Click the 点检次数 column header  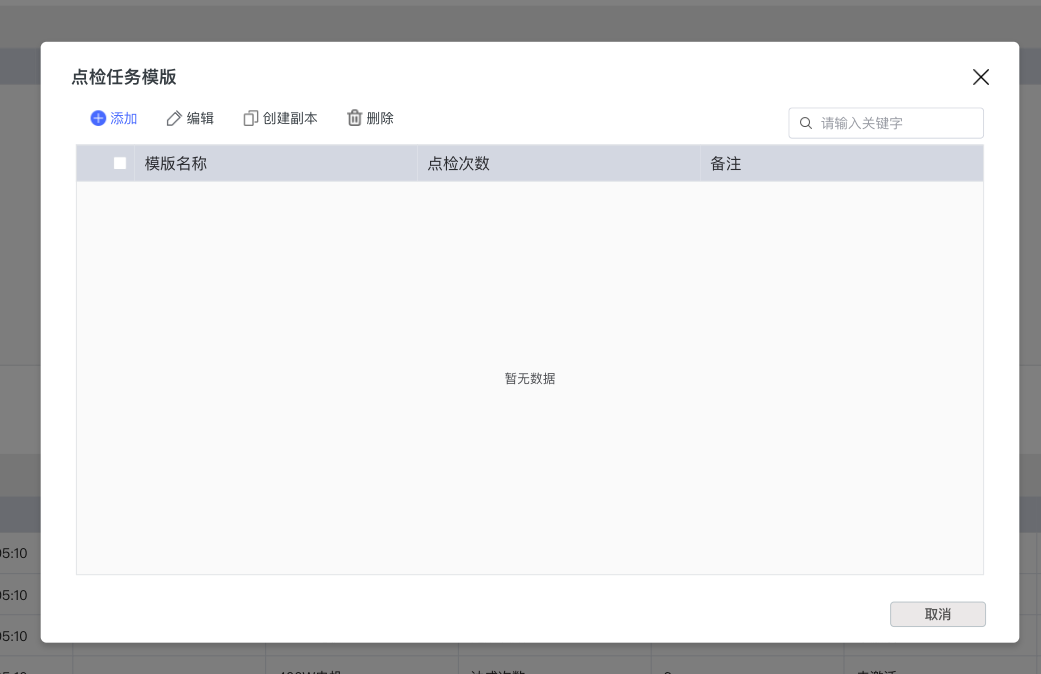pyautogui.click(x=459, y=163)
